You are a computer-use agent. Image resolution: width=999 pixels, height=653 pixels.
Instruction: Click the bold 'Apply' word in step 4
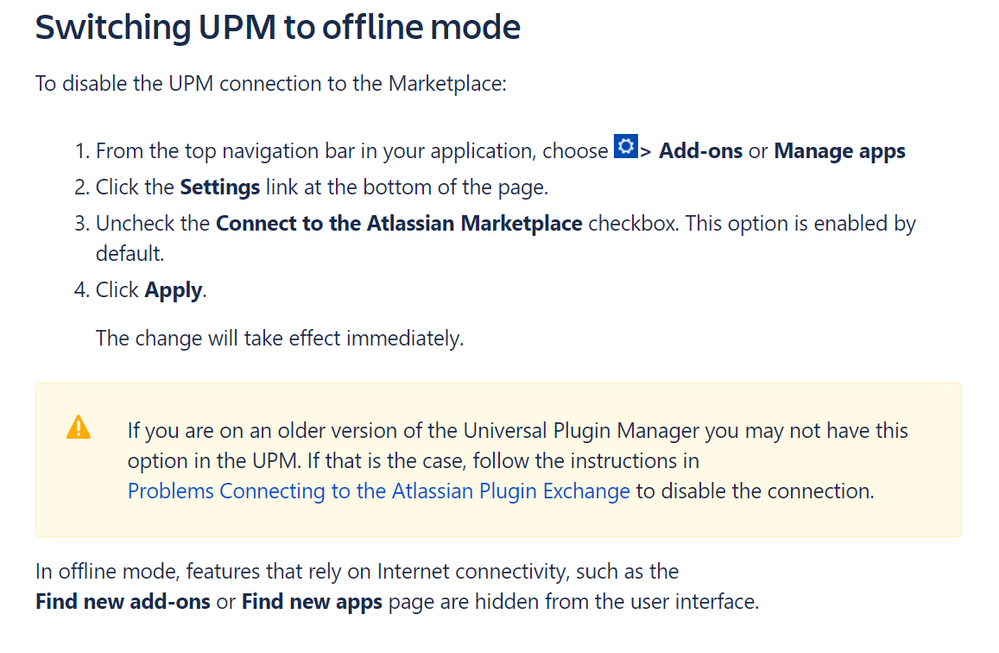pos(174,290)
